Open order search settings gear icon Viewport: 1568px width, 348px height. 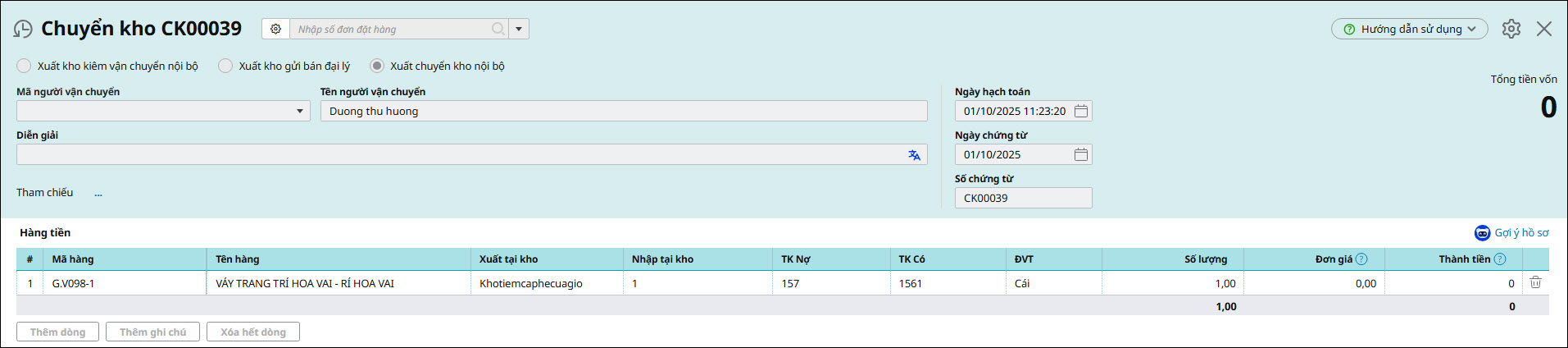tap(276, 29)
